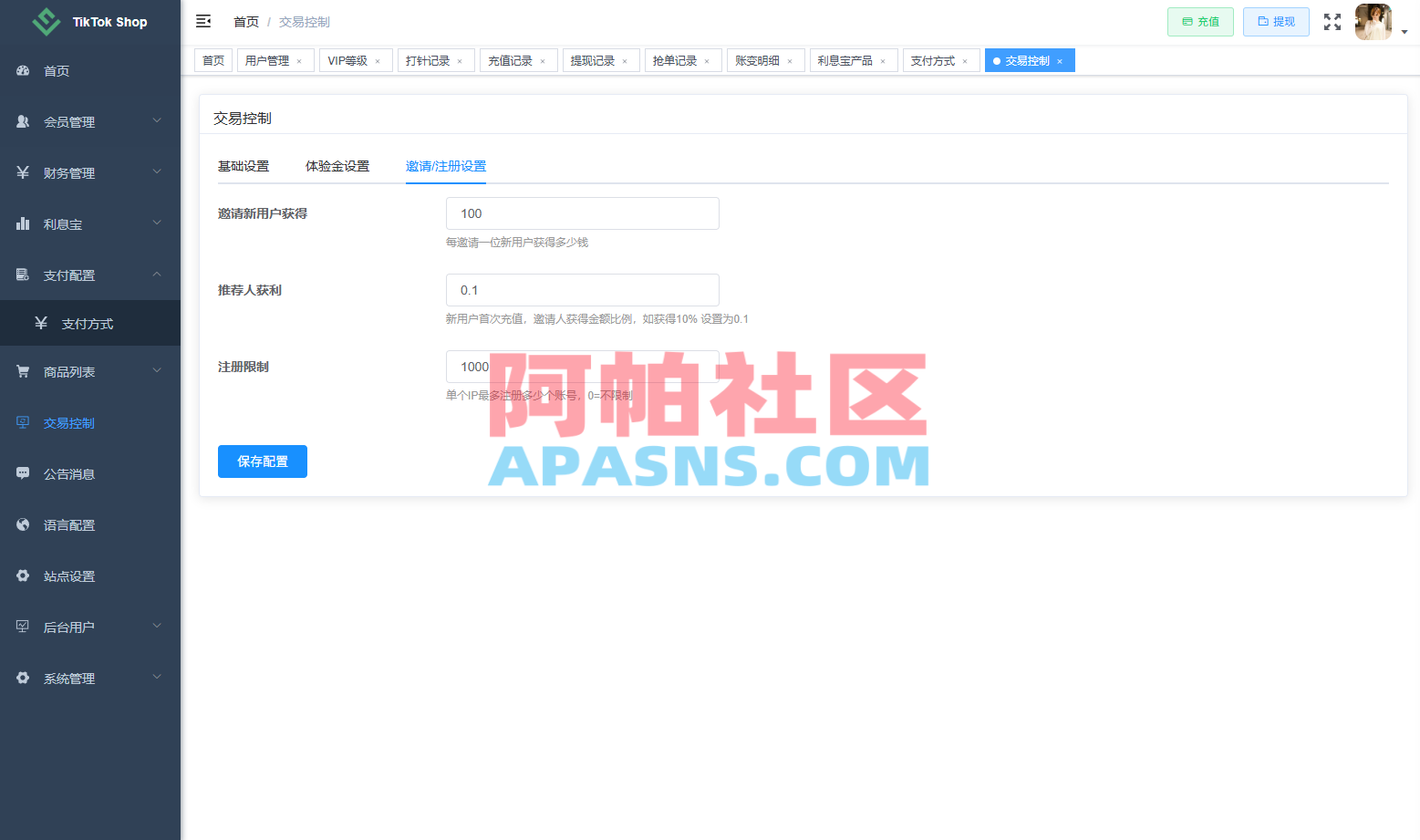Expand the 后台用户 submenu arrow

point(157,626)
